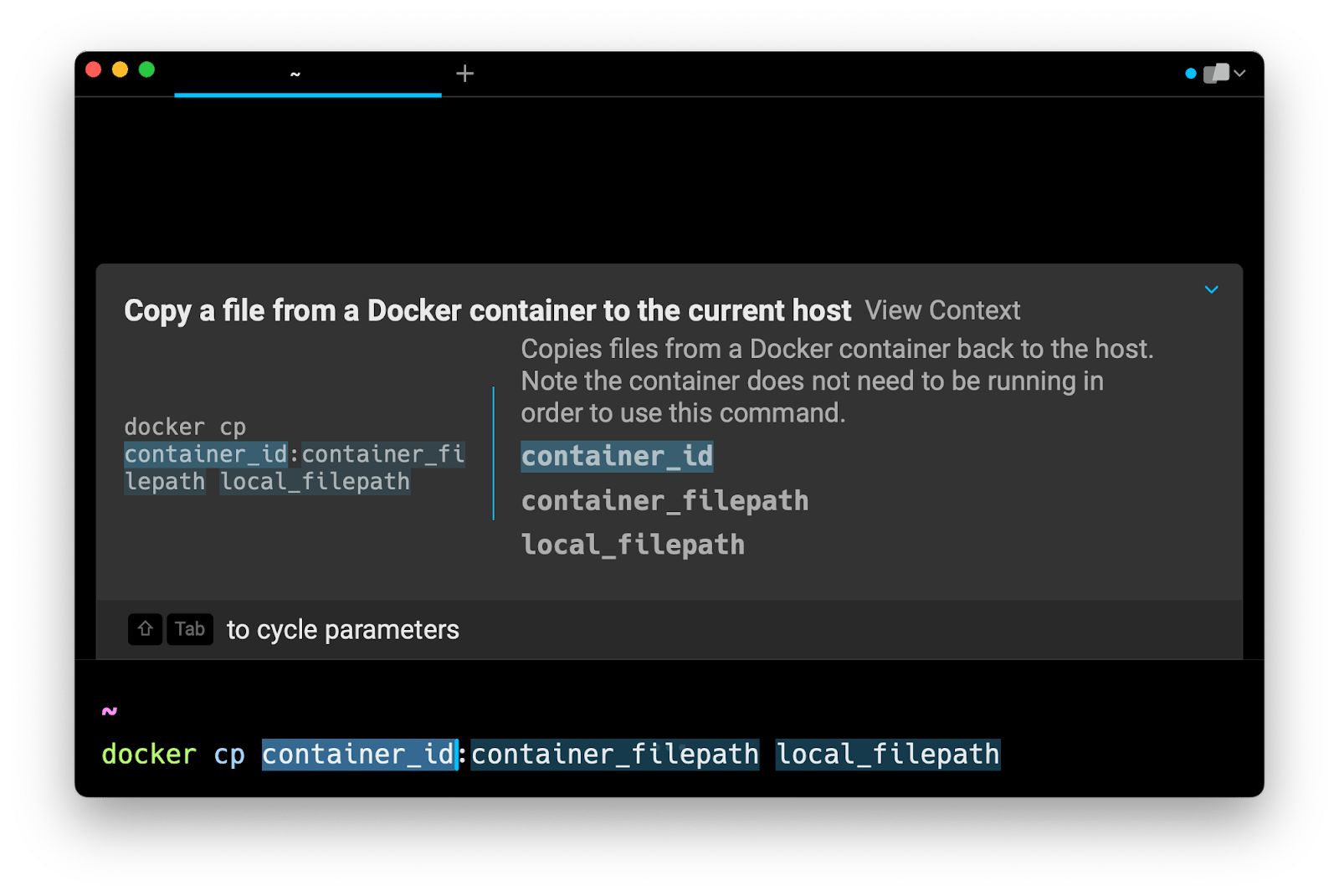1339x896 pixels.
Task: Click the overlapping-squares icon in the top right
Action: point(1216,74)
